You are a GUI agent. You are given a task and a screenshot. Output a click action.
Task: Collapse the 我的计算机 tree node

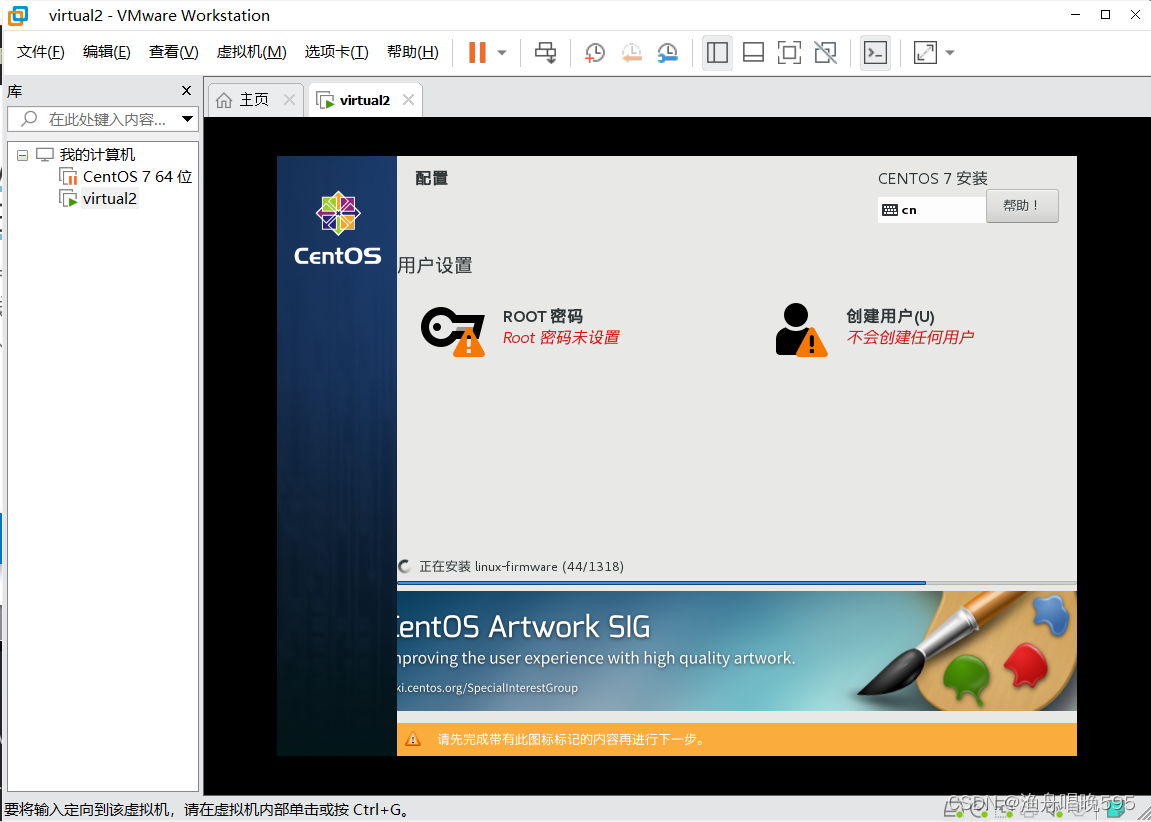coord(23,155)
